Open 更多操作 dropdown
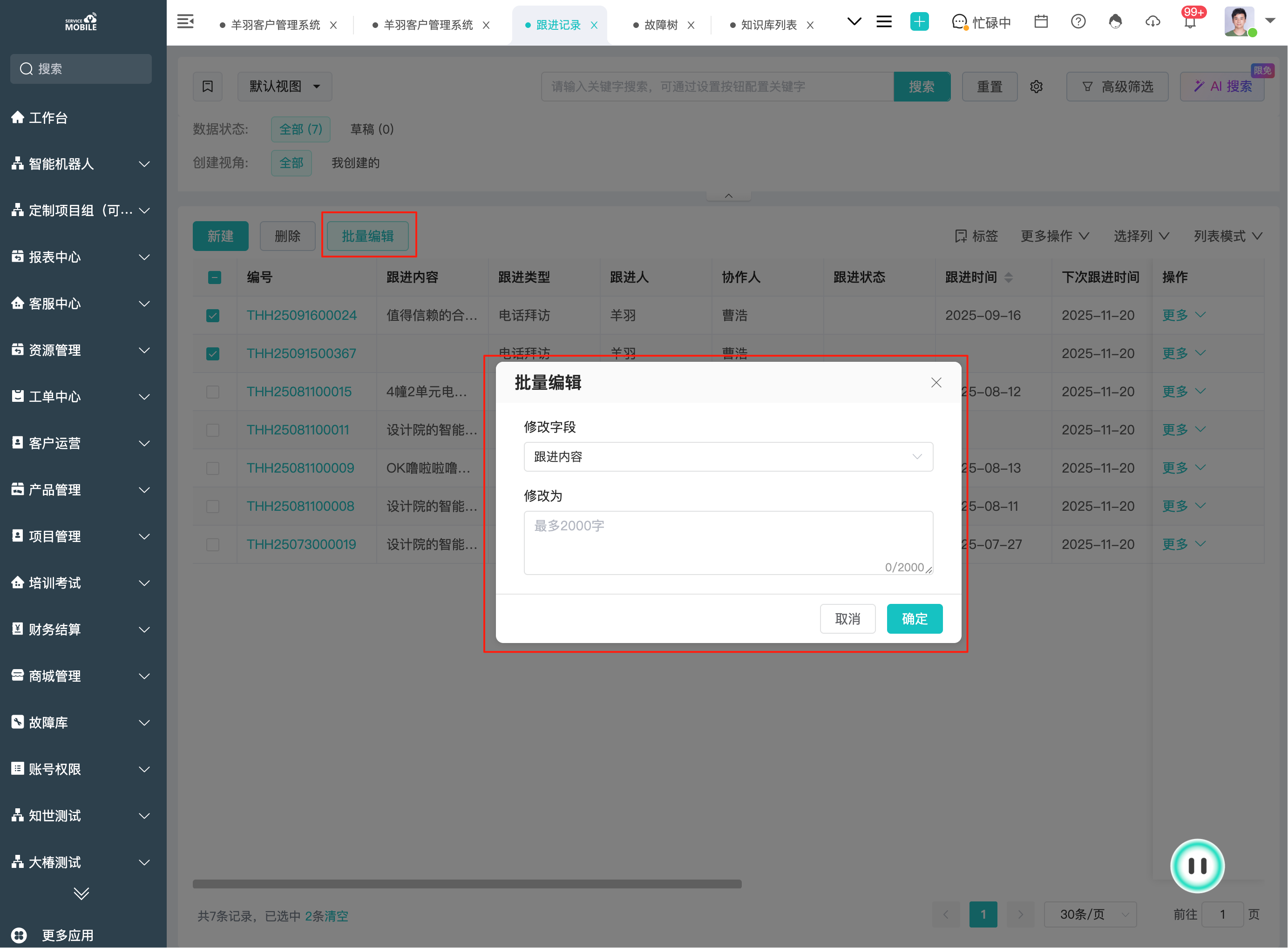This screenshot has width=1288, height=948. [x=1055, y=236]
